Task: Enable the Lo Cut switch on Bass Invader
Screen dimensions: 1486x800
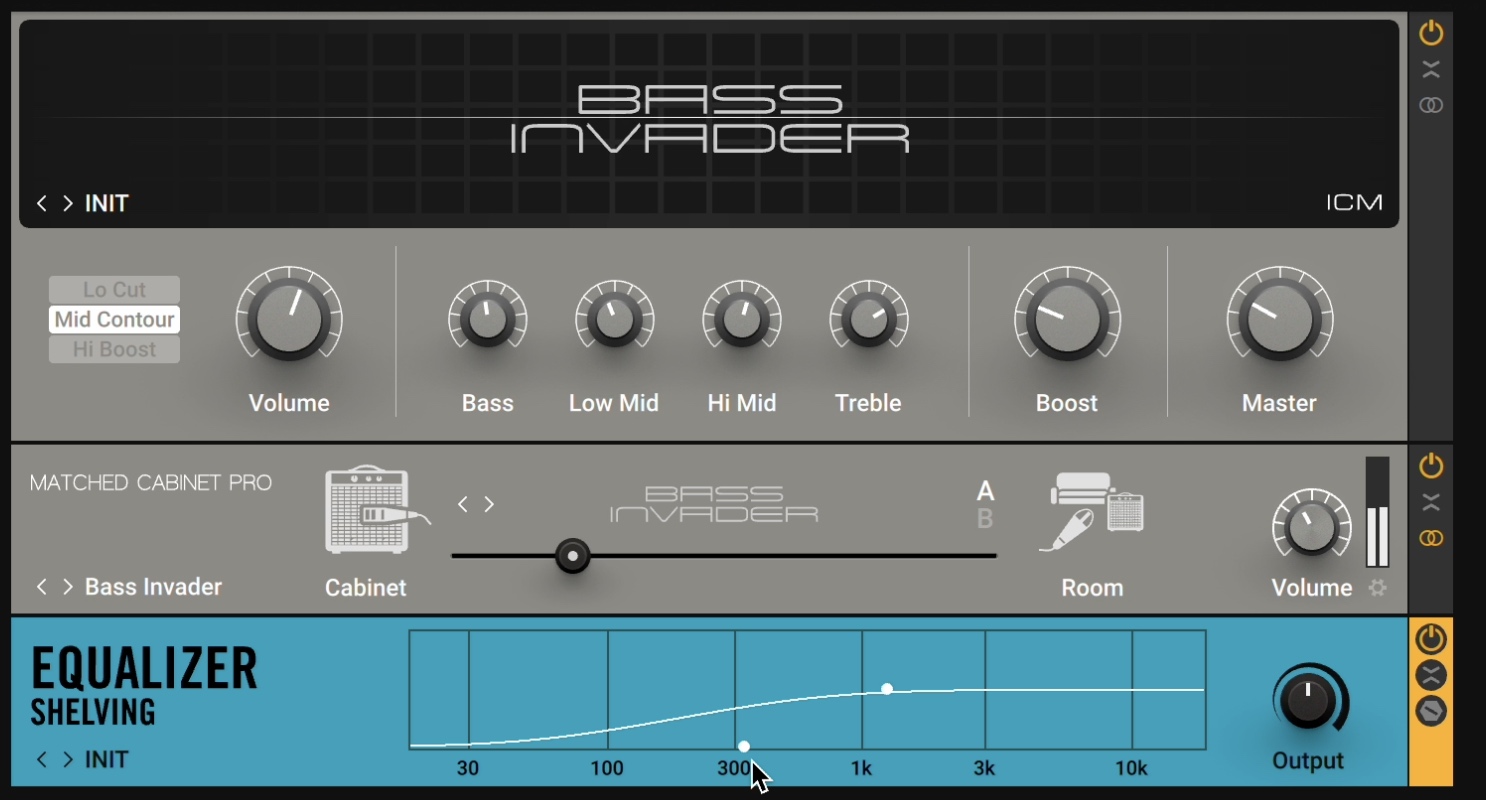Action: tap(113, 289)
